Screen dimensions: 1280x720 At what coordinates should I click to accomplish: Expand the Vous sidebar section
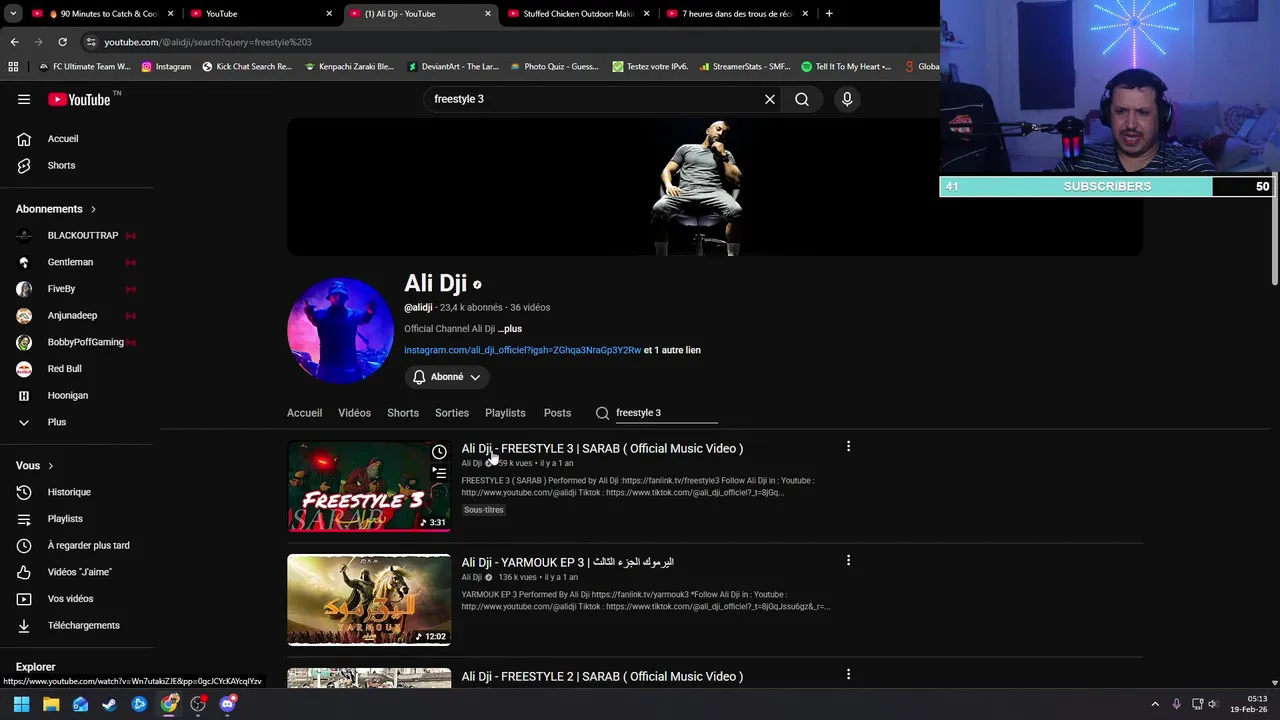pyautogui.click(x=35, y=466)
